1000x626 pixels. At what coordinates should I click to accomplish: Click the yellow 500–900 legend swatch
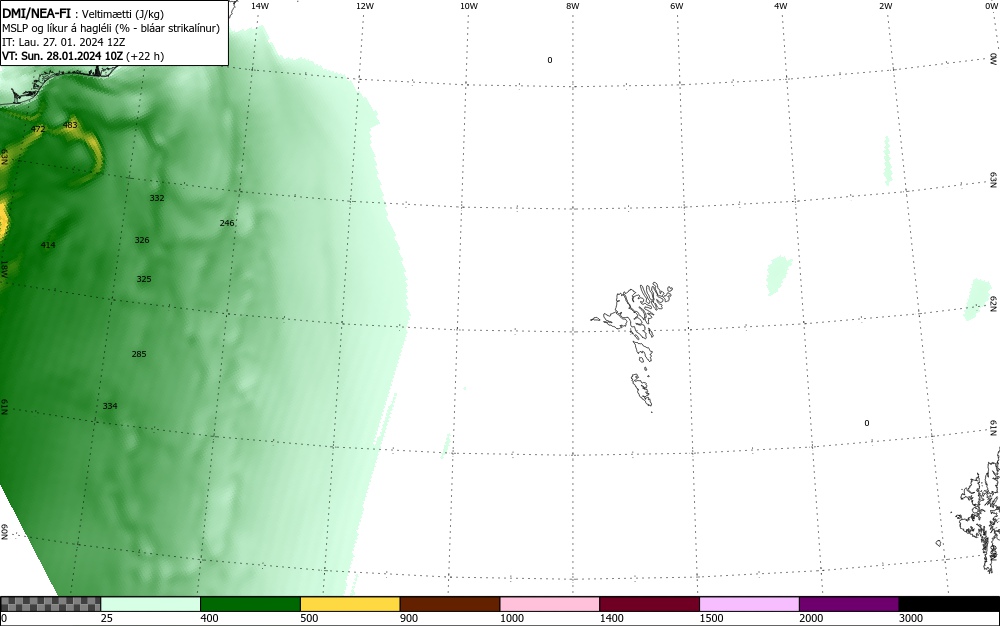[x=350, y=604]
